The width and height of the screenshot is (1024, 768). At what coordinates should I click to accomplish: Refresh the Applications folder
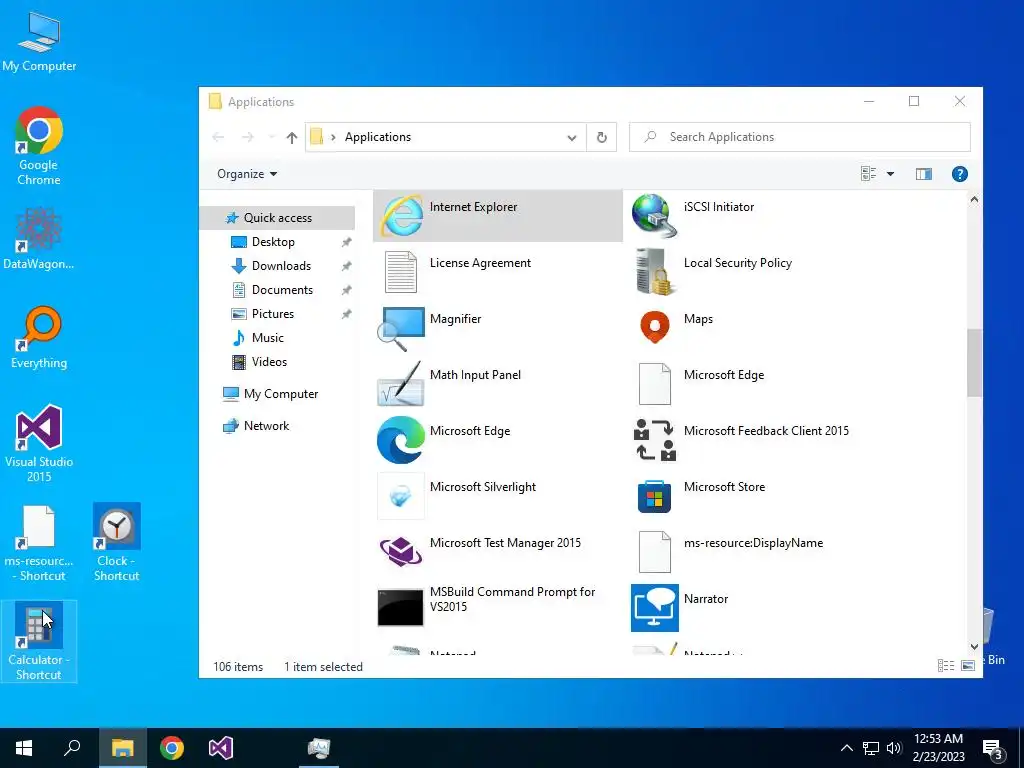click(601, 137)
